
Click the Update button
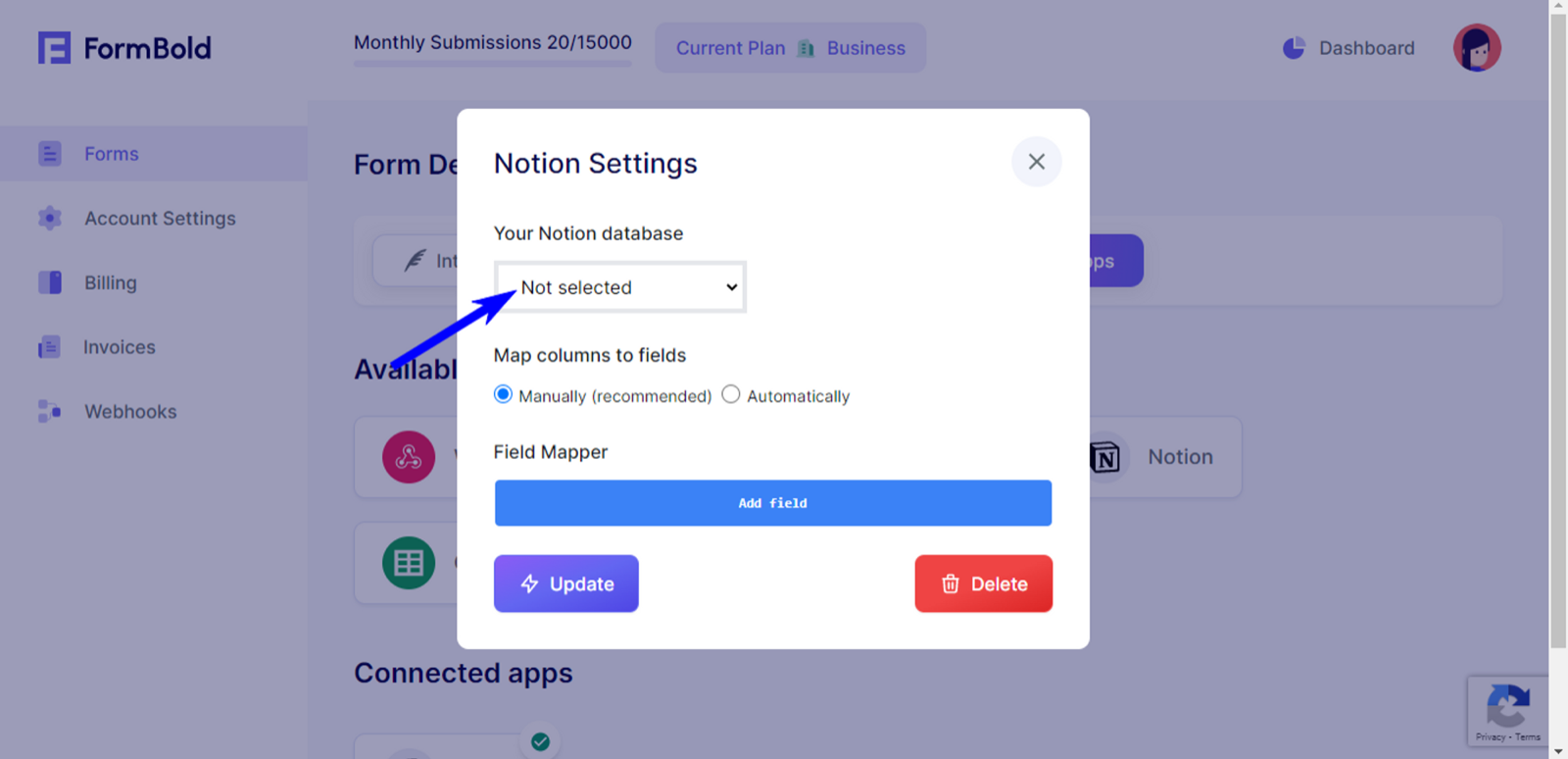click(566, 583)
